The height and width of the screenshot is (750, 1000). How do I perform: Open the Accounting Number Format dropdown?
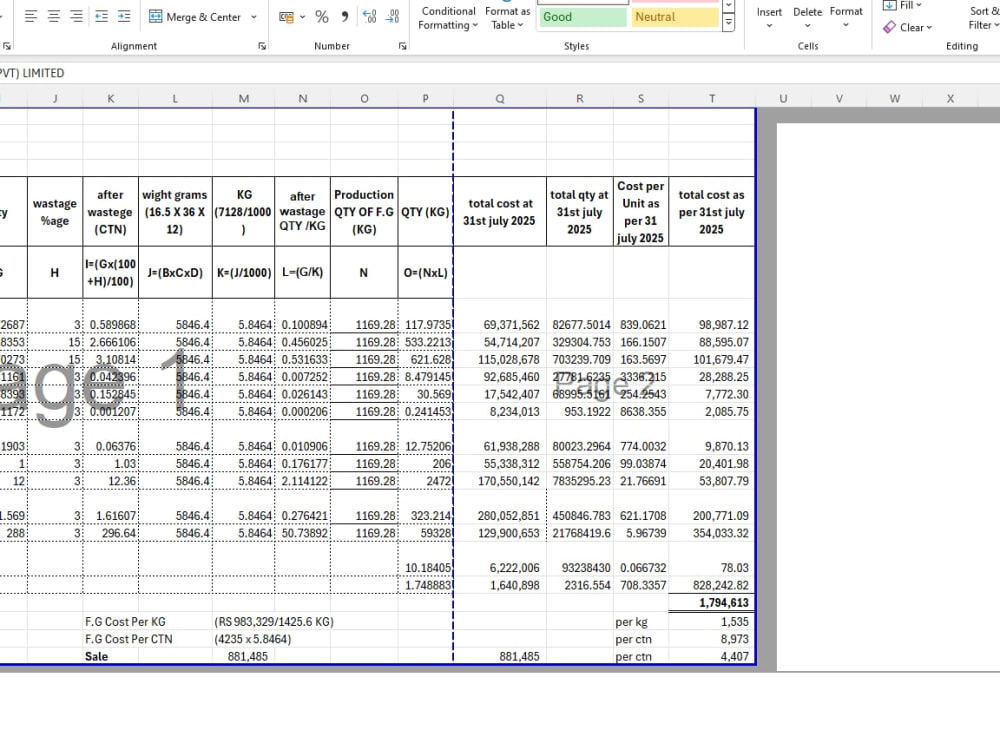pos(302,17)
